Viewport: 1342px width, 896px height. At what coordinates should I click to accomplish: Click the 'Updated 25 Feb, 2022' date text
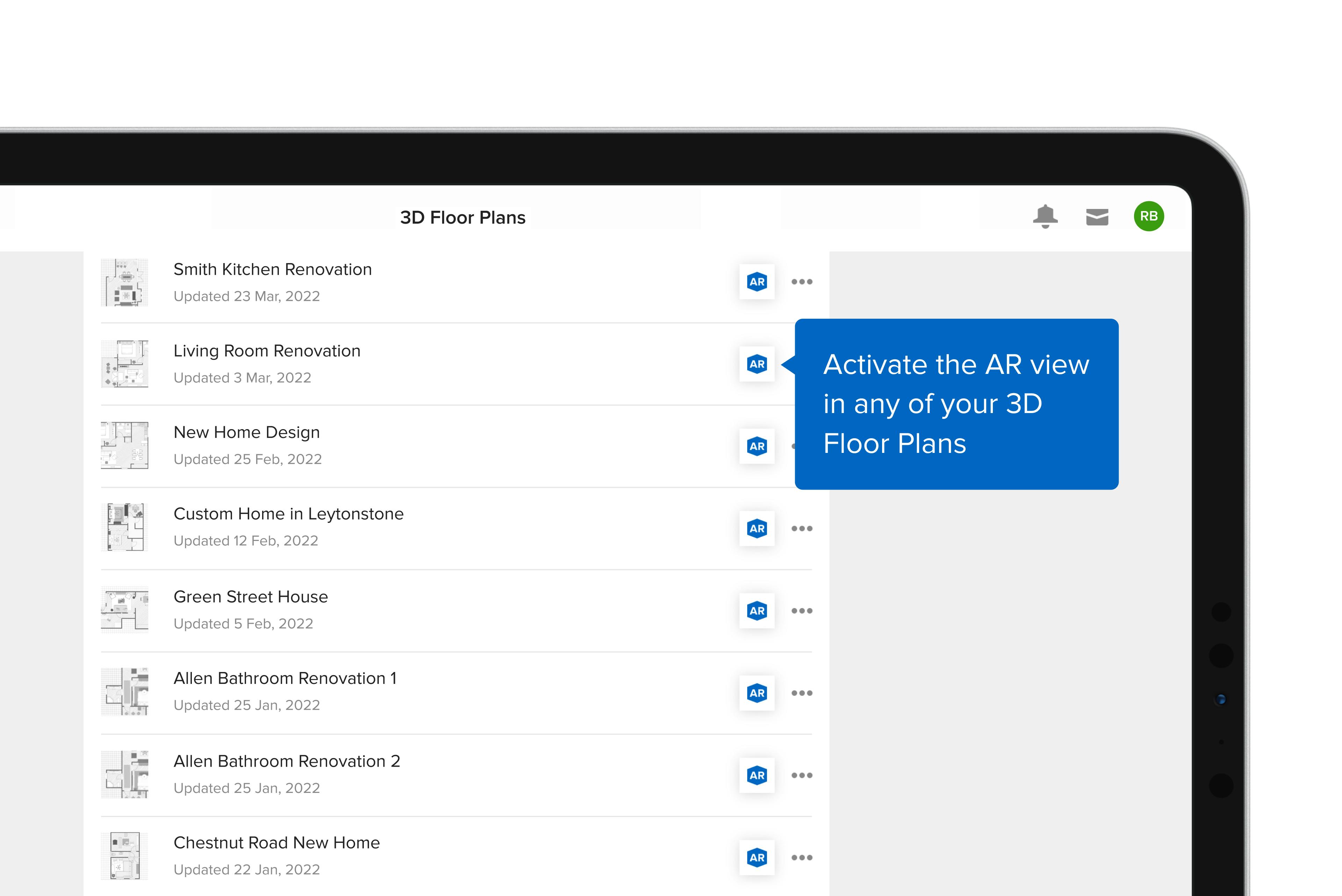[x=248, y=460]
